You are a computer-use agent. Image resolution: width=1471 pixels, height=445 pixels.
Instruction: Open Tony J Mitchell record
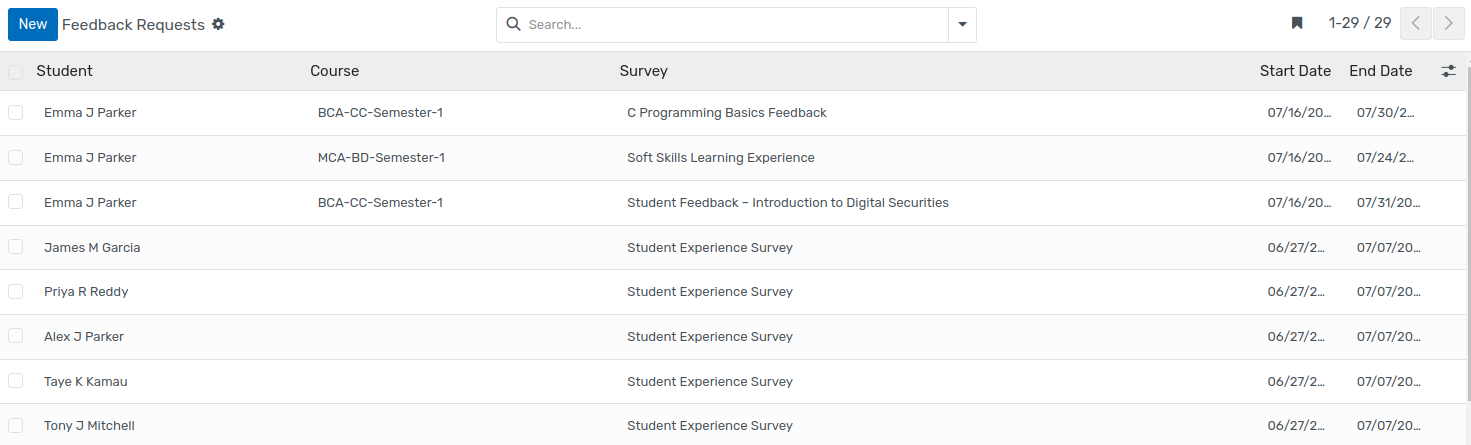coord(89,426)
